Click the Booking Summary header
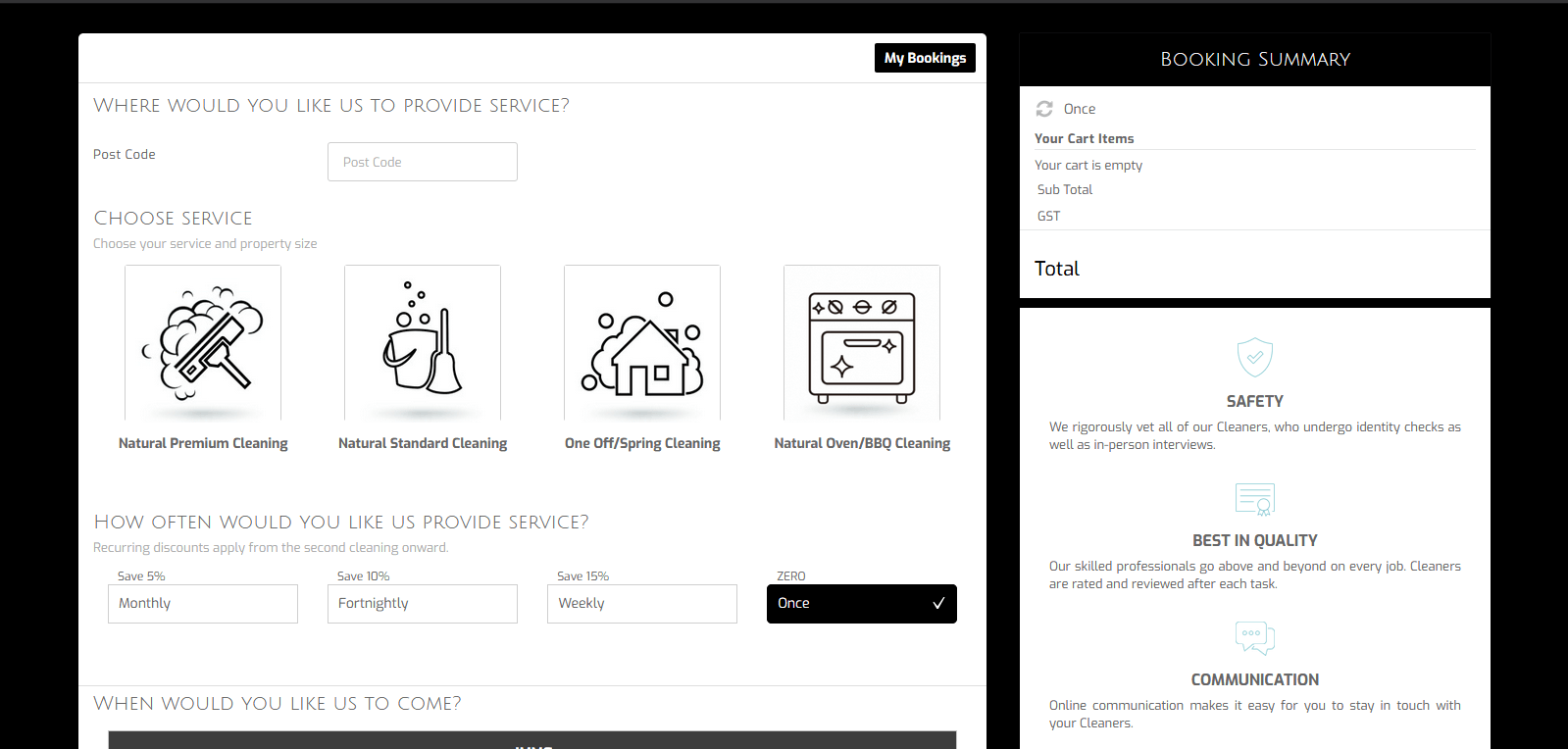 (x=1255, y=60)
